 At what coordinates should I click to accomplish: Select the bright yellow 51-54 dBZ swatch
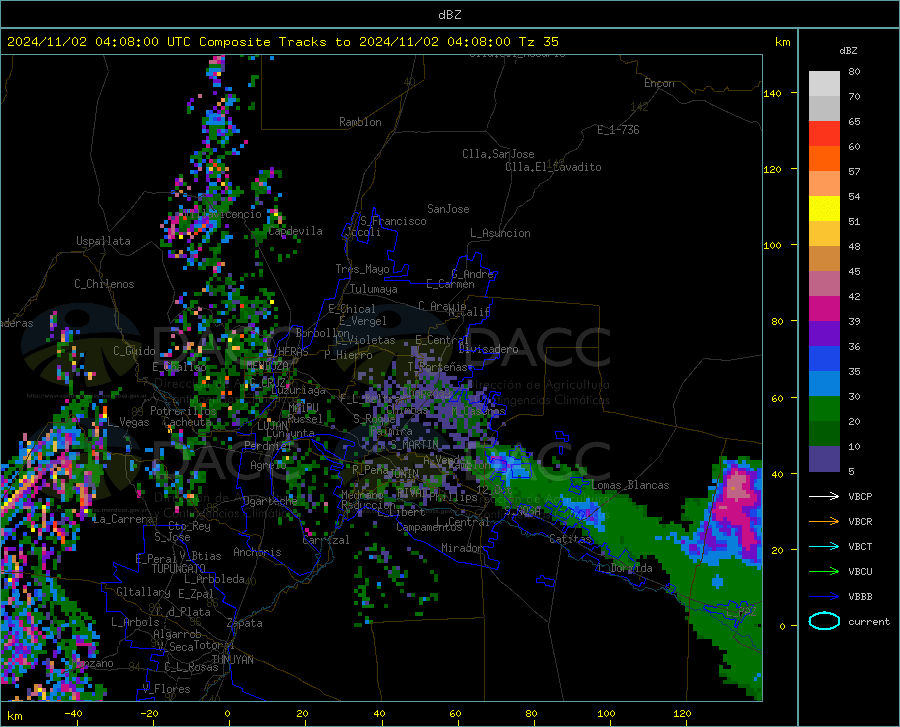[824, 209]
